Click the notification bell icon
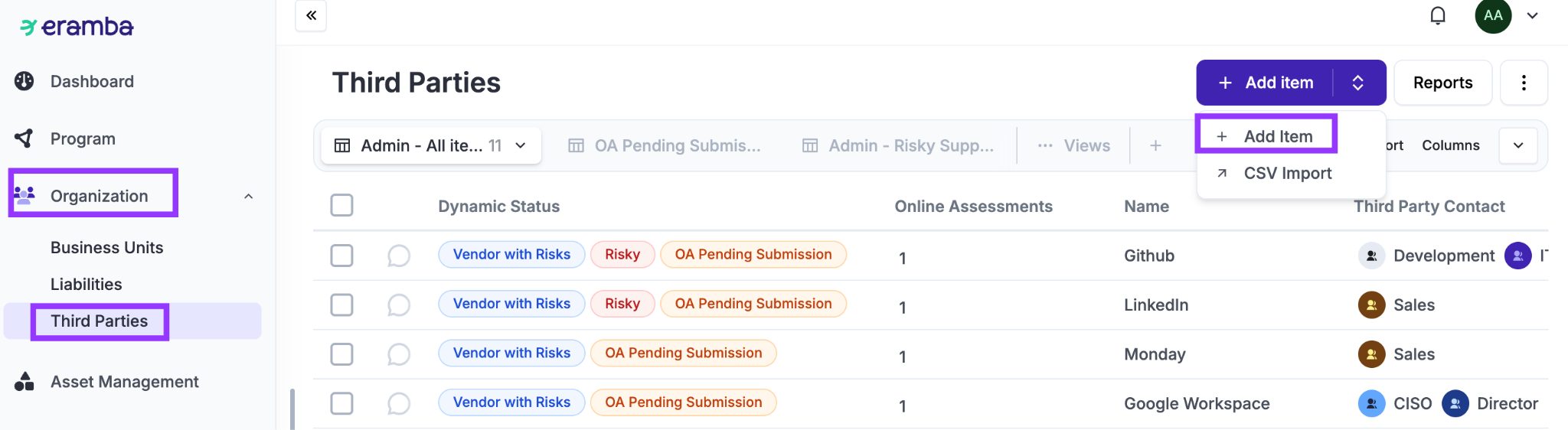Image resolution: width=1568 pixels, height=430 pixels. 1438,16
